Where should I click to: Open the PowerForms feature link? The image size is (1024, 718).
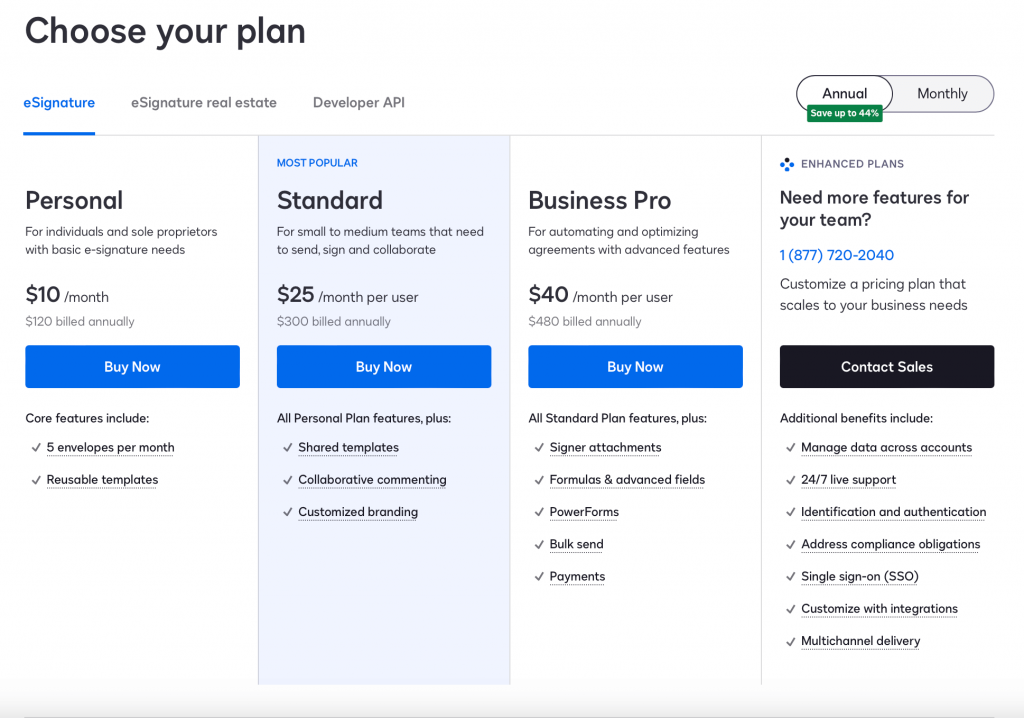pyautogui.click(x=584, y=512)
